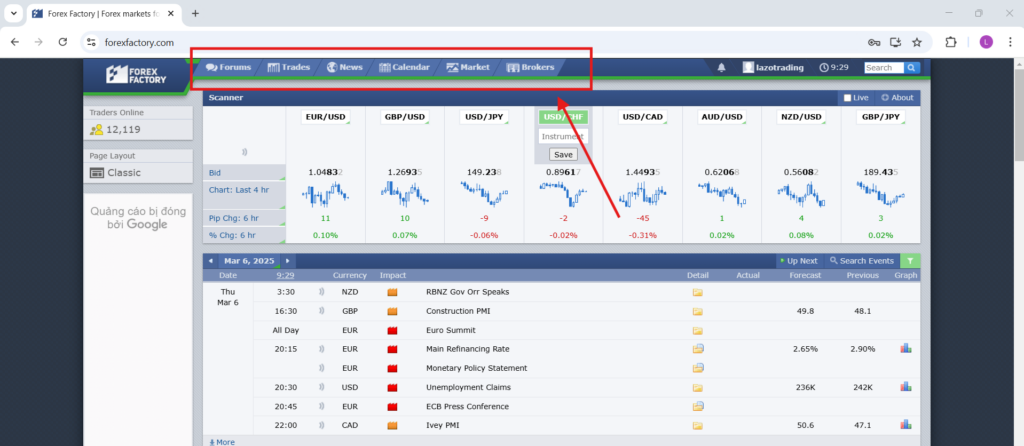Expand More calendar events
The height and width of the screenshot is (446, 1024).
pos(222,442)
